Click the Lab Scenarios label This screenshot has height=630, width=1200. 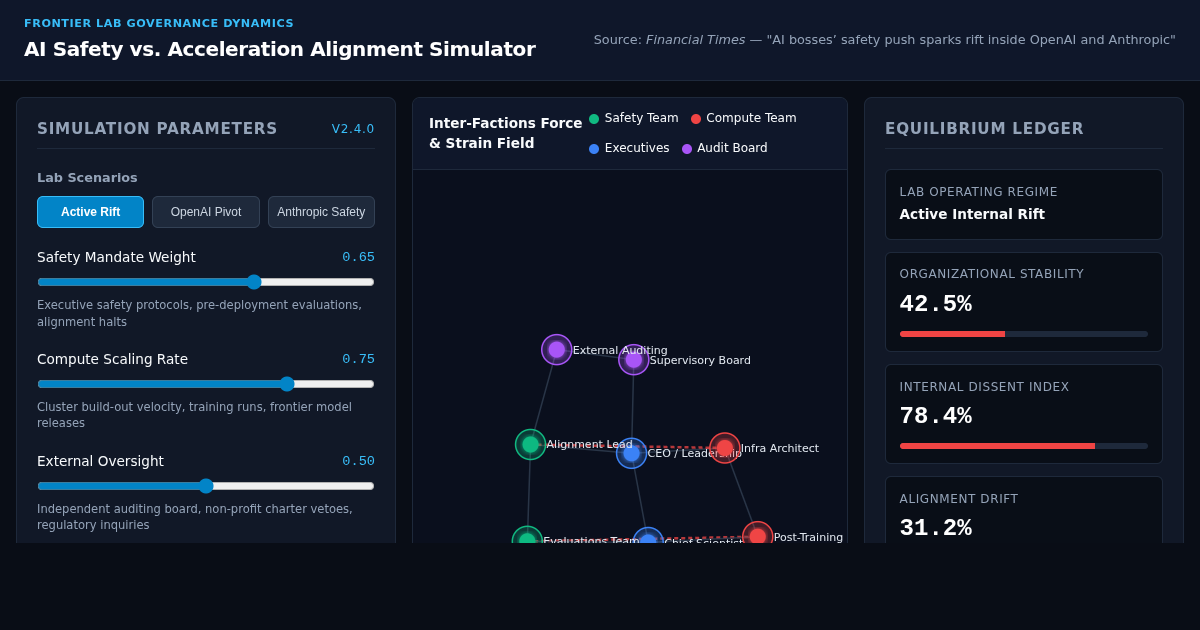[87, 178]
